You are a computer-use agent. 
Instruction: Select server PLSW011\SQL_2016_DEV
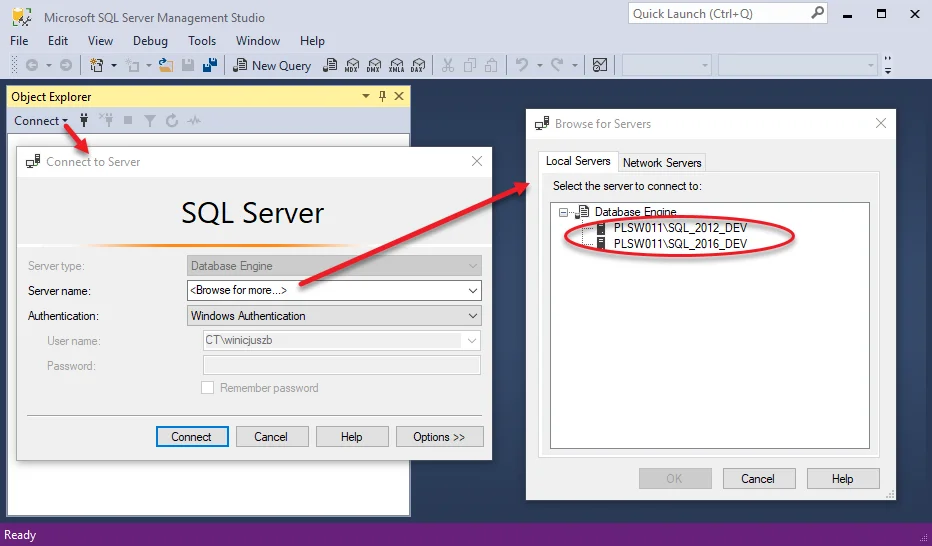pos(680,244)
